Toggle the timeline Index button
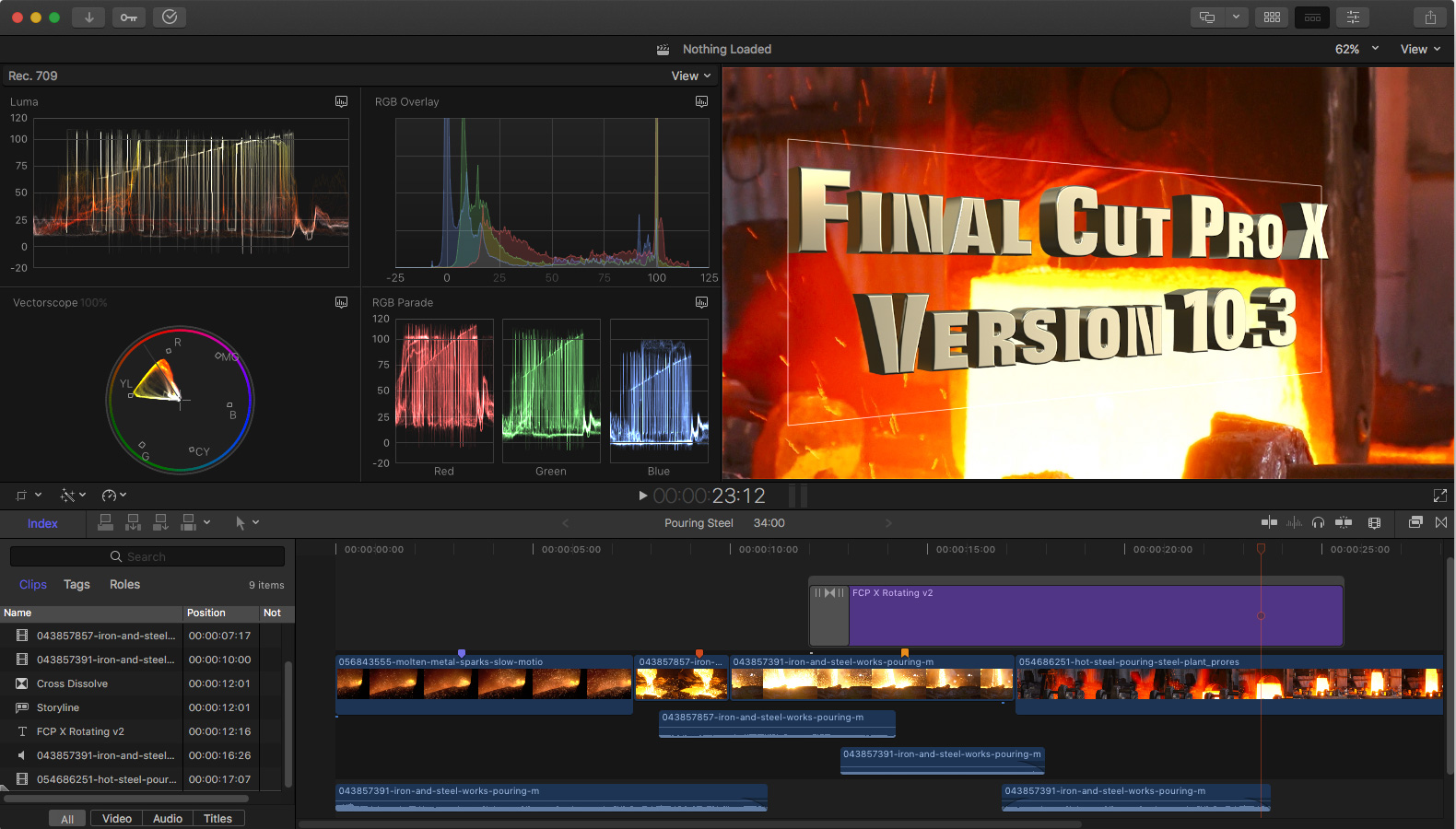This screenshot has height=829, width=1456. 42,523
